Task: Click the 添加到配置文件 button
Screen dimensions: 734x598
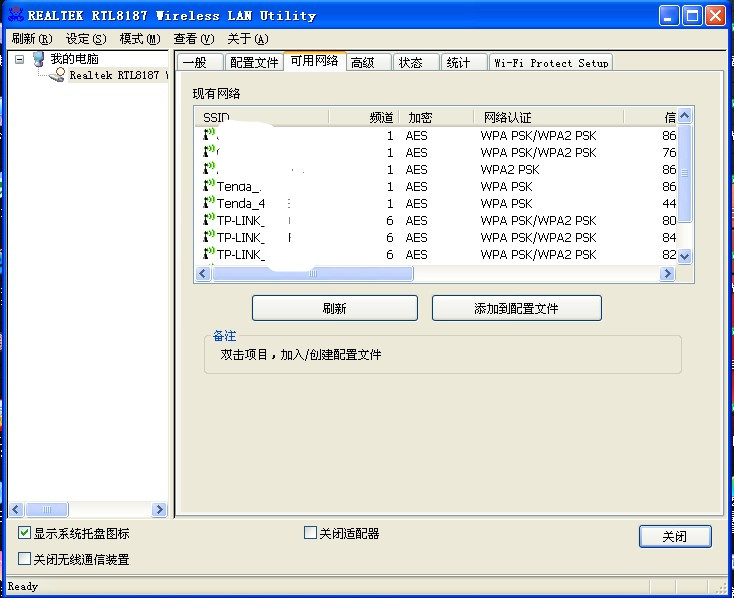Action: 516,308
